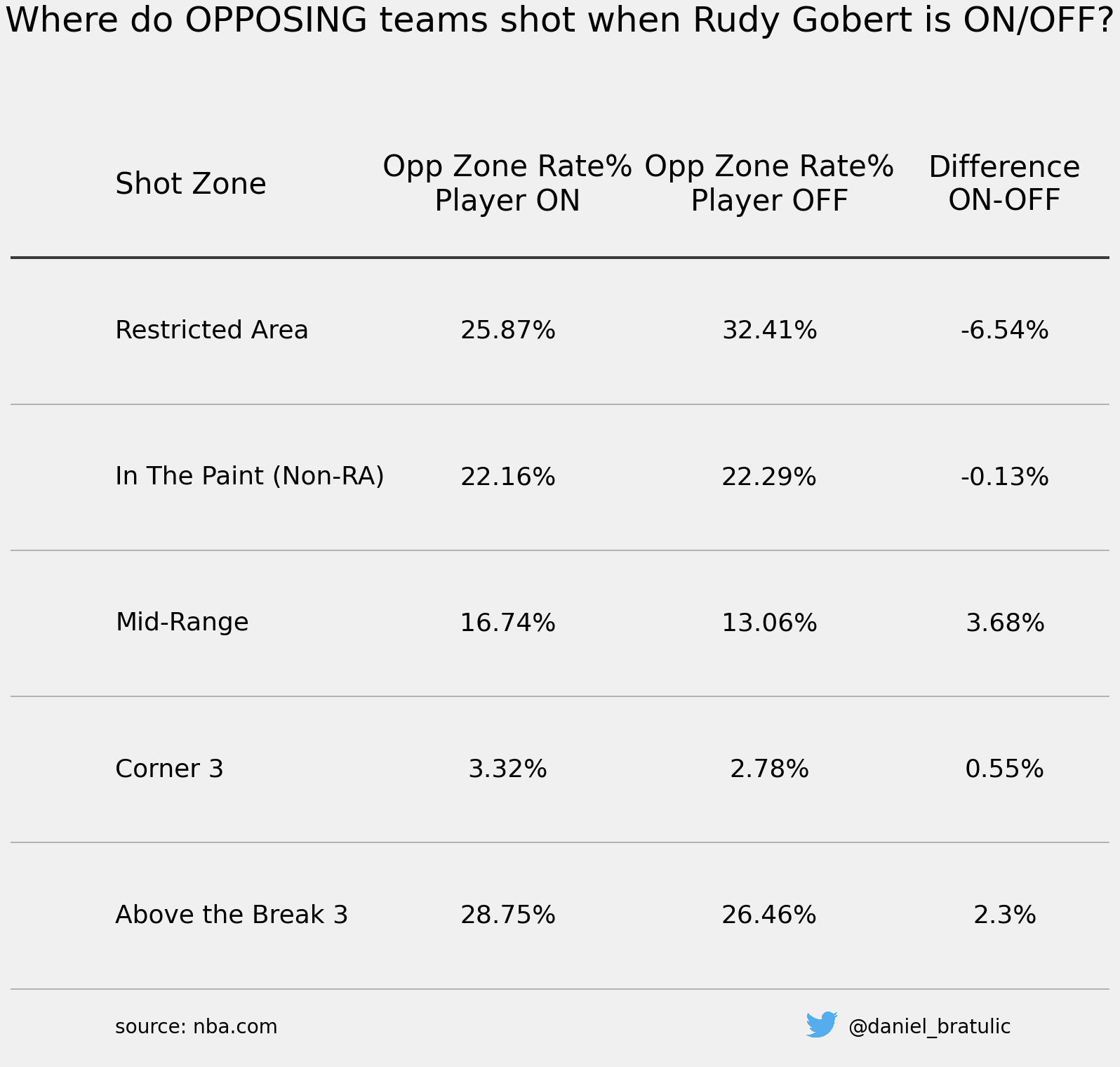Screen dimensions: 1120x1067
Task: Click the Restricted Area row label
Action: click(212, 330)
